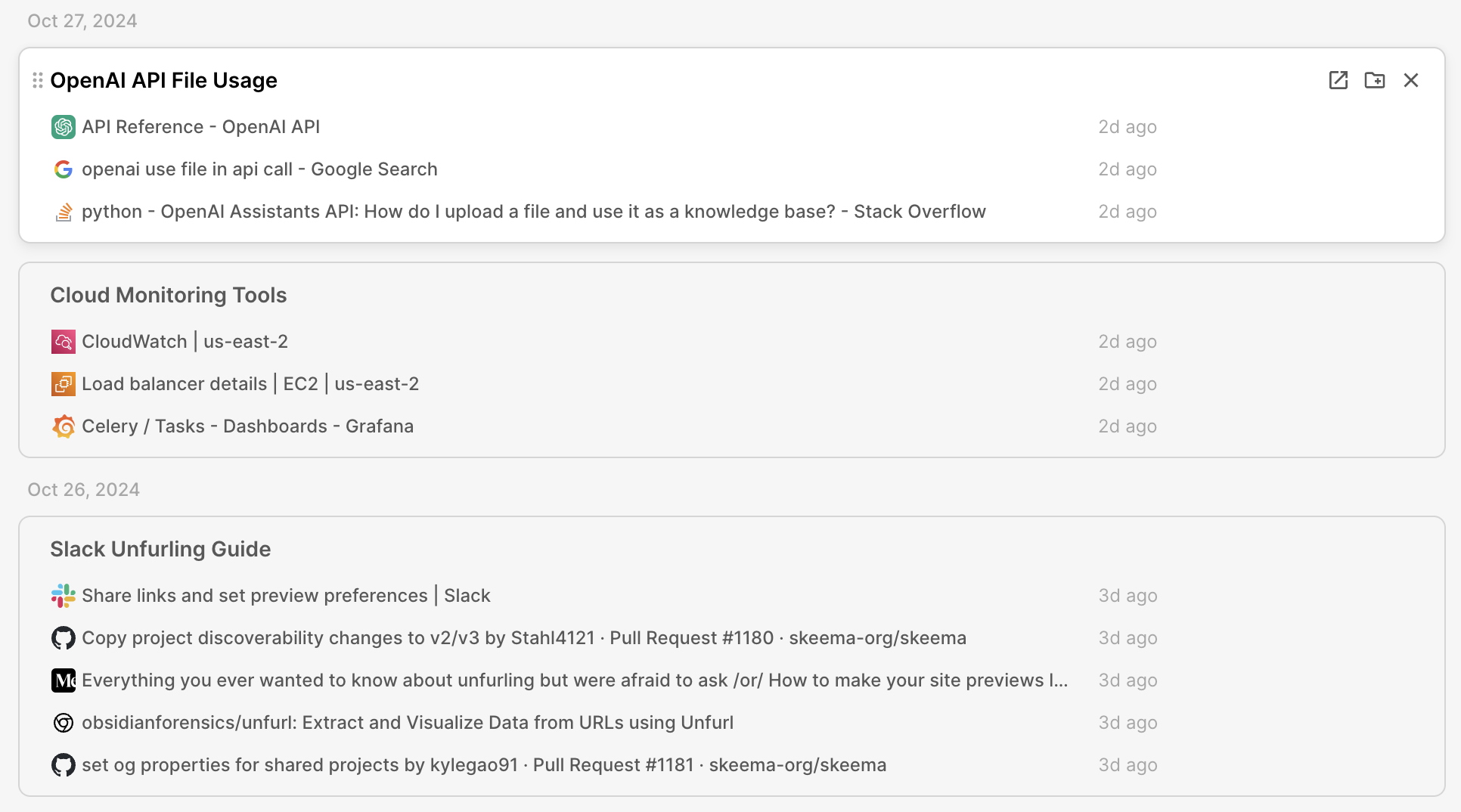This screenshot has width=1461, height=812.
Task: Close the OpenAI API File Usage group
Action: click(1411, 80)
